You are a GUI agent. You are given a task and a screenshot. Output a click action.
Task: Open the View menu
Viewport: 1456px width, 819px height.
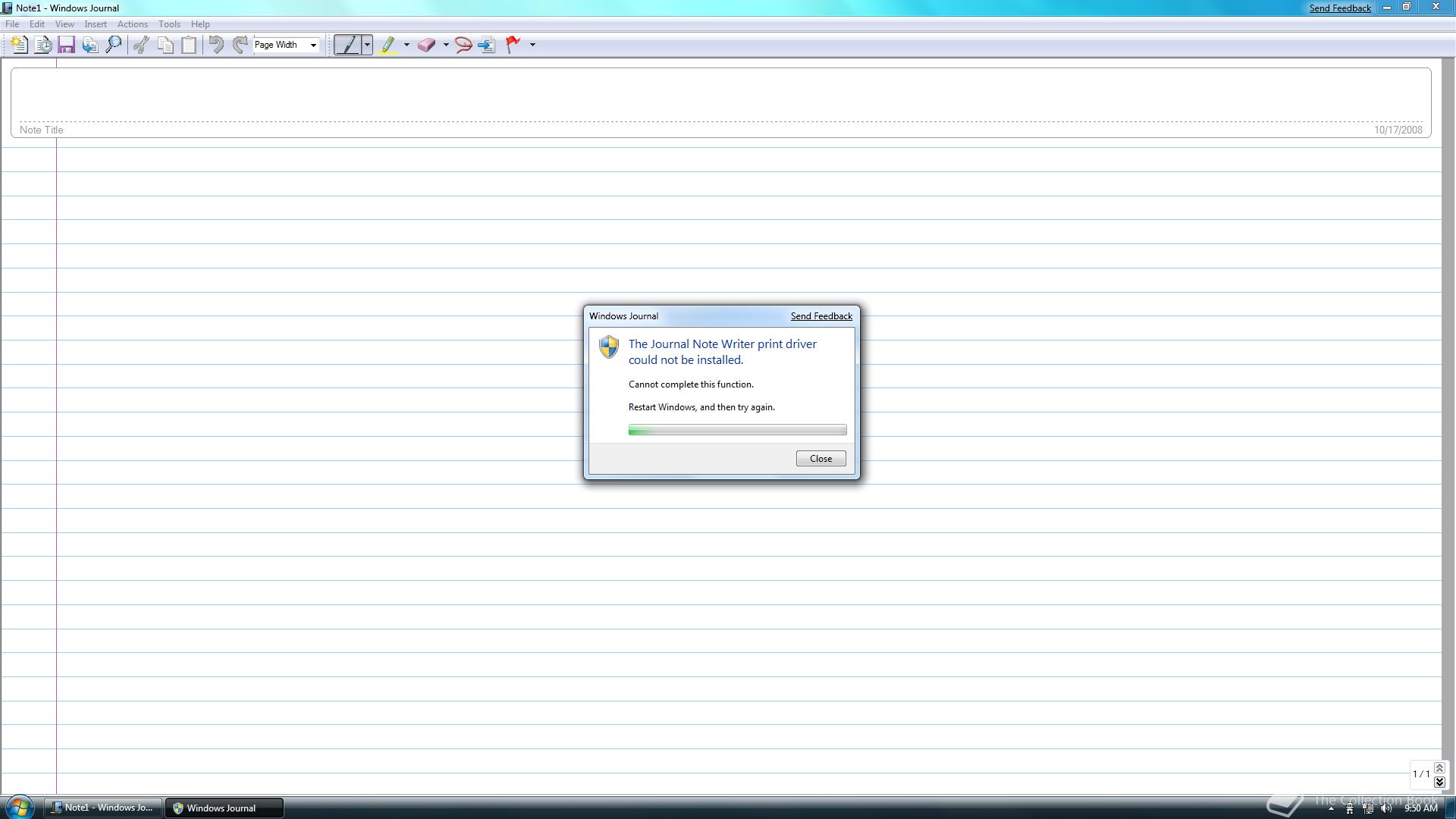[64, 24]
